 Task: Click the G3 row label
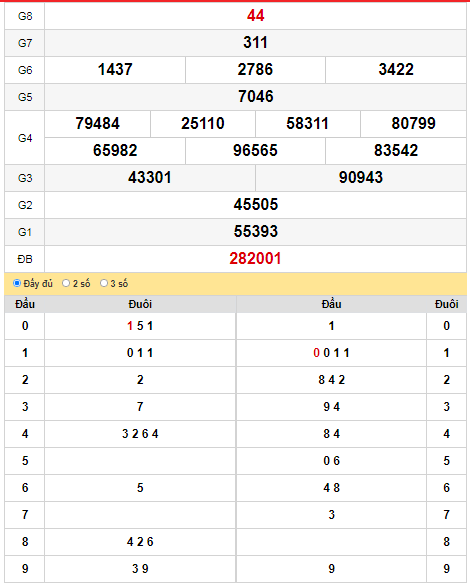[25, 178]
